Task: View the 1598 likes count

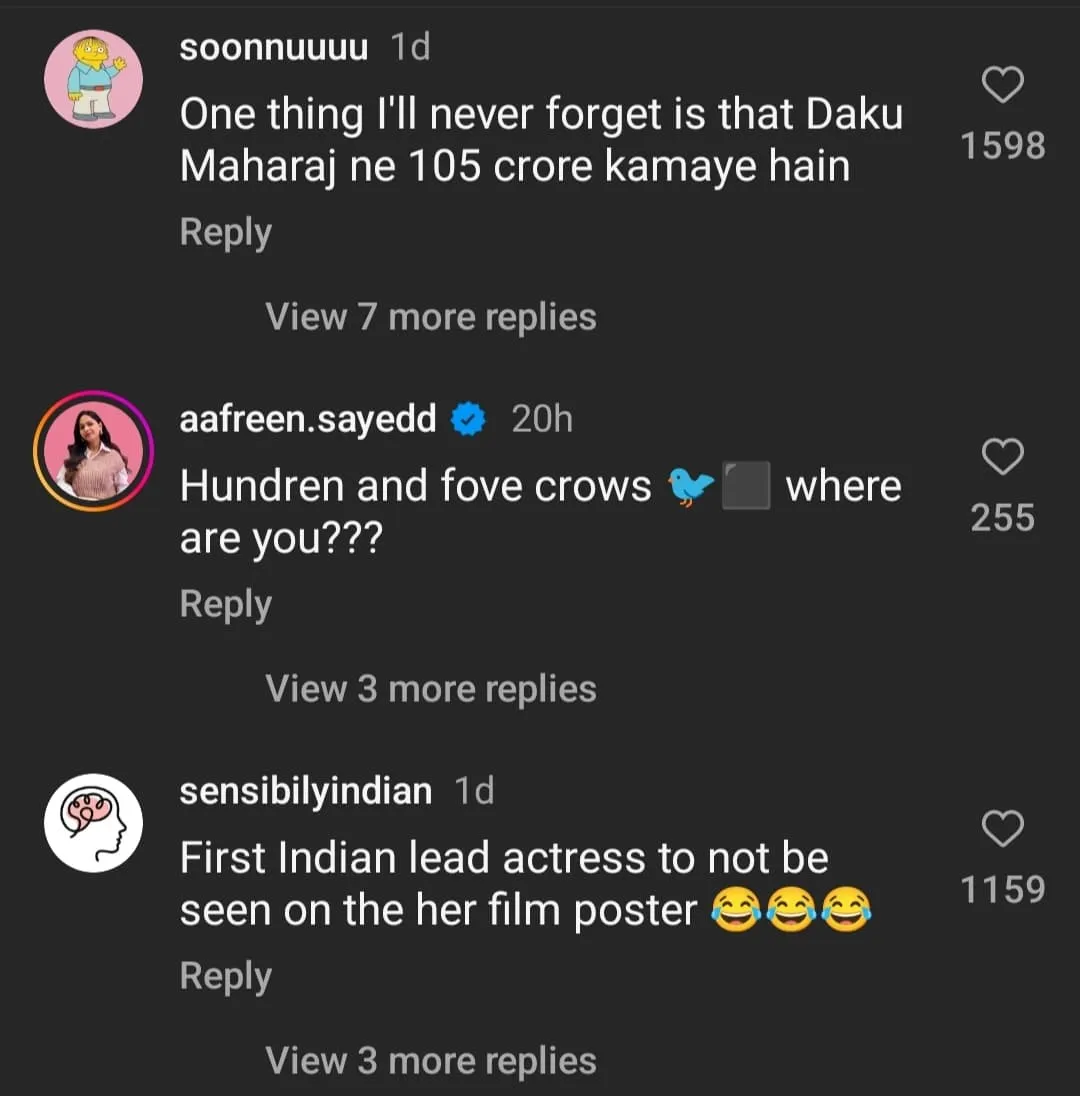Action: tap(1002, 146)
